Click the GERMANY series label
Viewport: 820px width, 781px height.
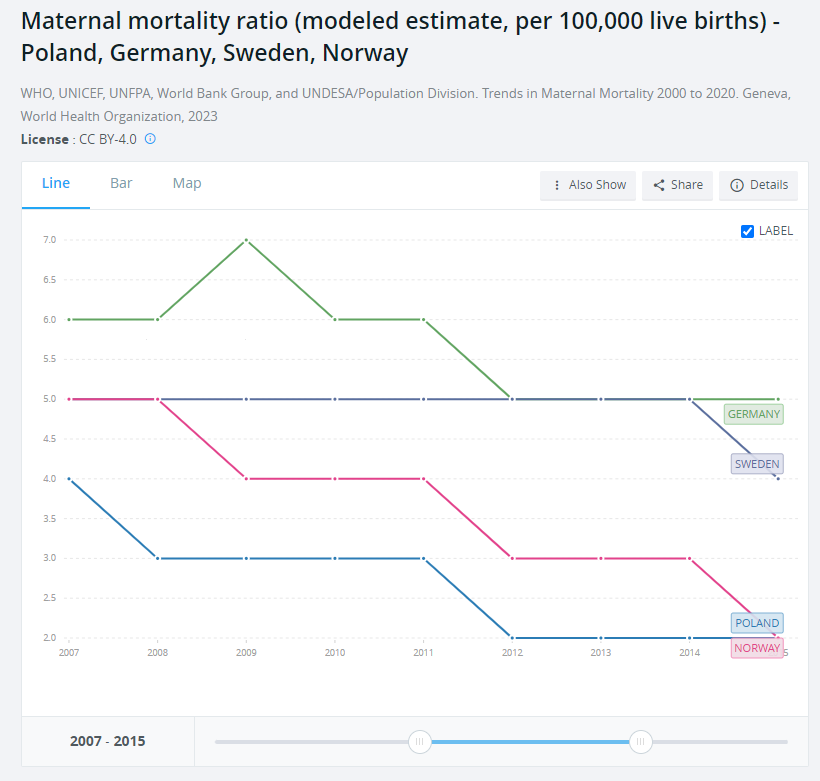click(754, 414)
